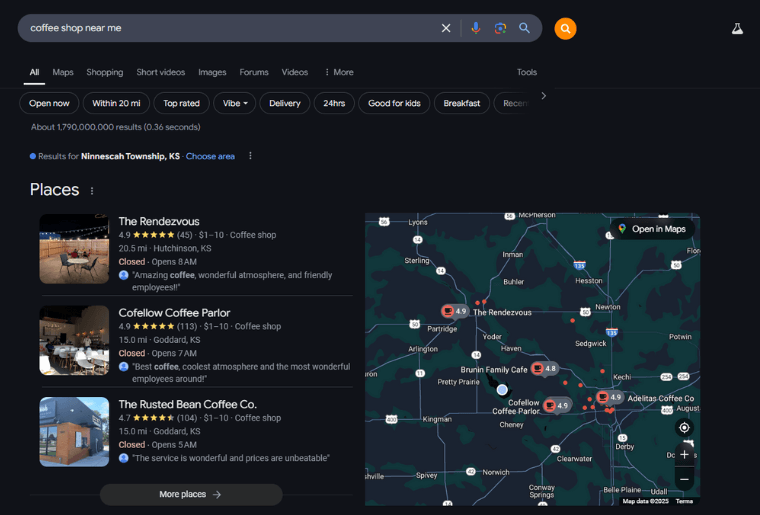Click the results count text
The height and width of the screenshot is (515, 760).
point(115,127)
